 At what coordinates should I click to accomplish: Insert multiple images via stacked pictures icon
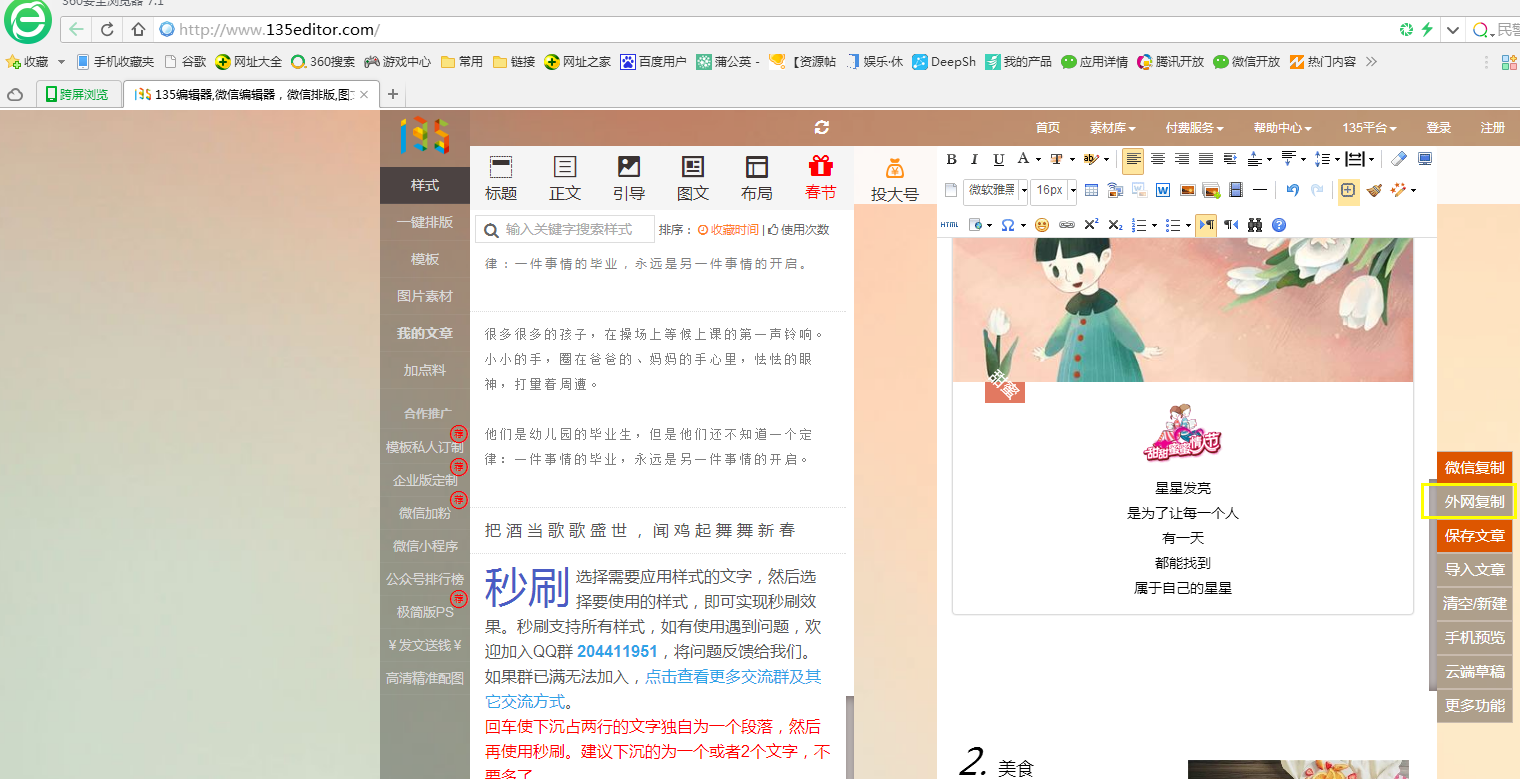tap(1211, 190)
